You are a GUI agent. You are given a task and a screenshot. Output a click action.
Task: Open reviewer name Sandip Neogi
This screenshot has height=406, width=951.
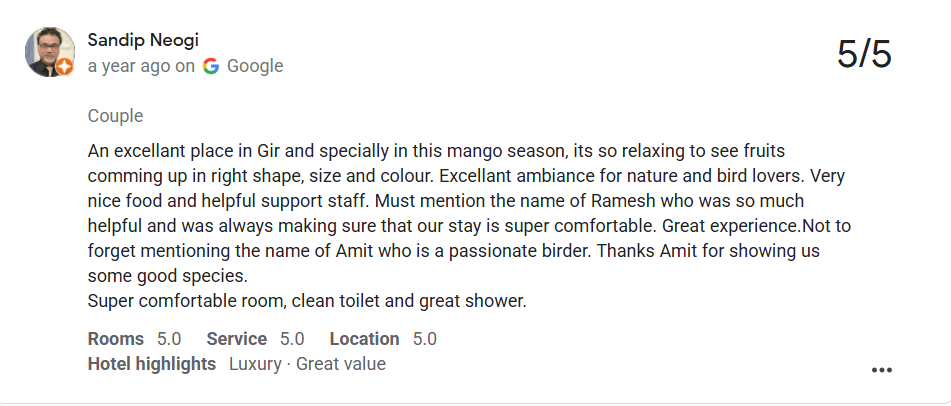point(143,40)
